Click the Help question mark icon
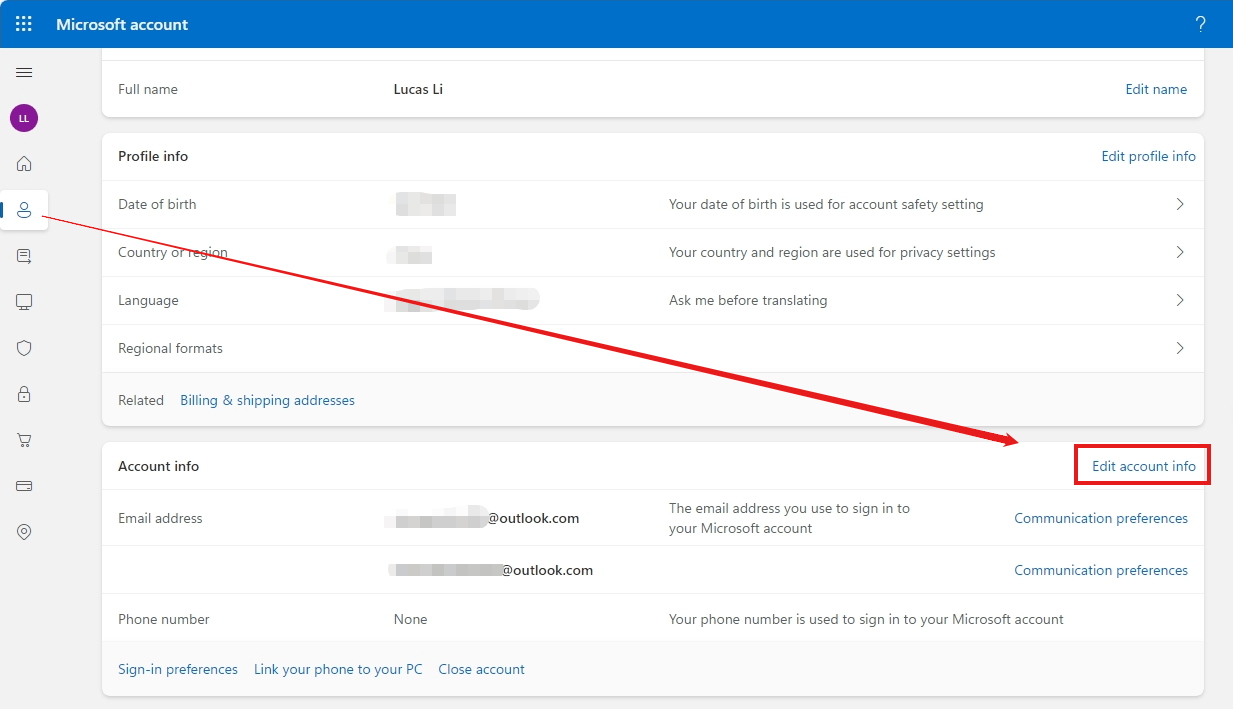 [x=1200, y=24]
